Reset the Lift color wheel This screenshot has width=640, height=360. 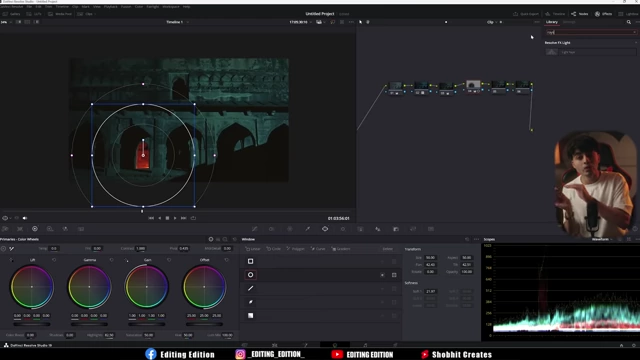click(54, 260)
